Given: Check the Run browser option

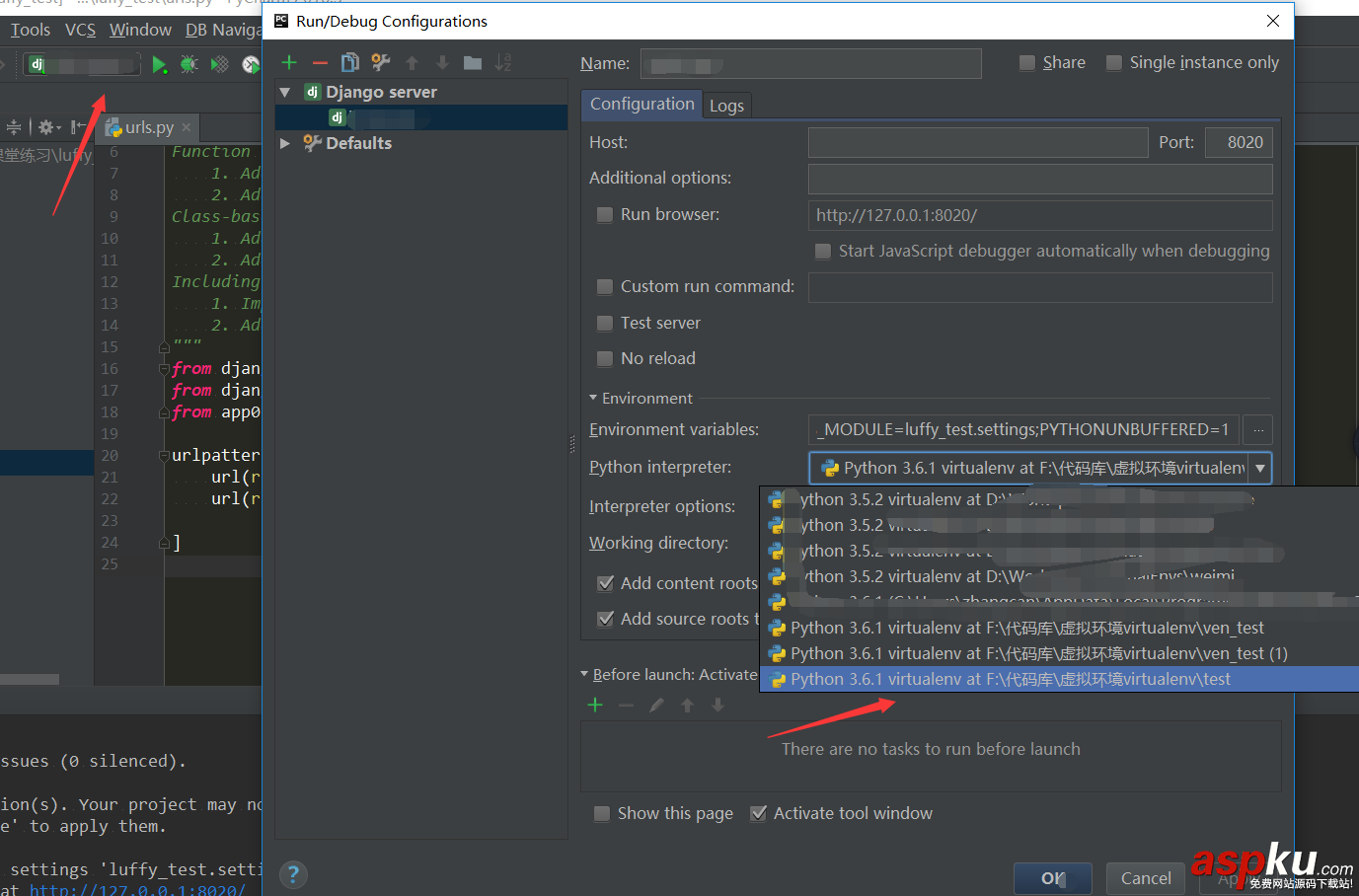Looking at the screenshot, I should pos(605,214).
